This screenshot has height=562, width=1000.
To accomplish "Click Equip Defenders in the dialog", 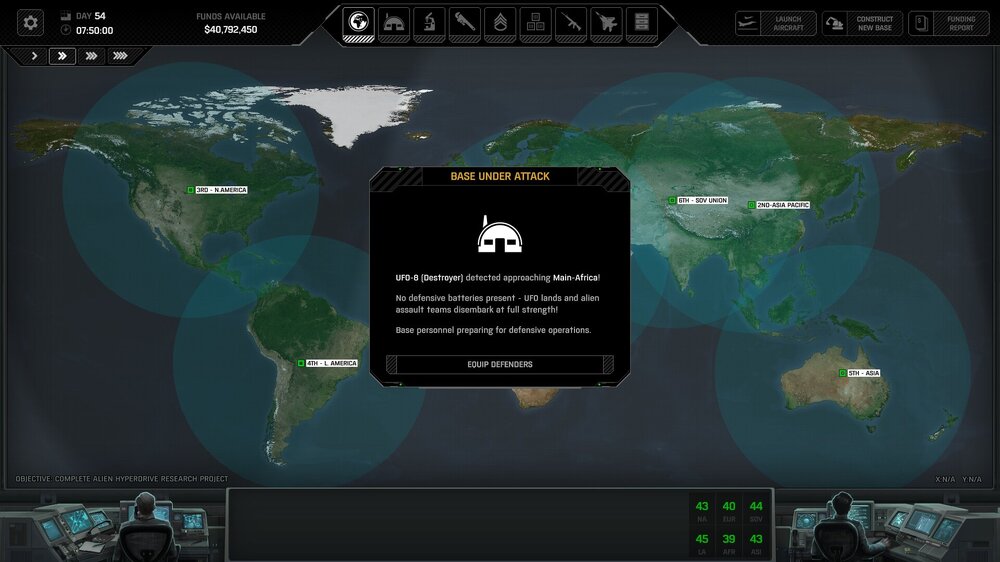I will (500, 364).
